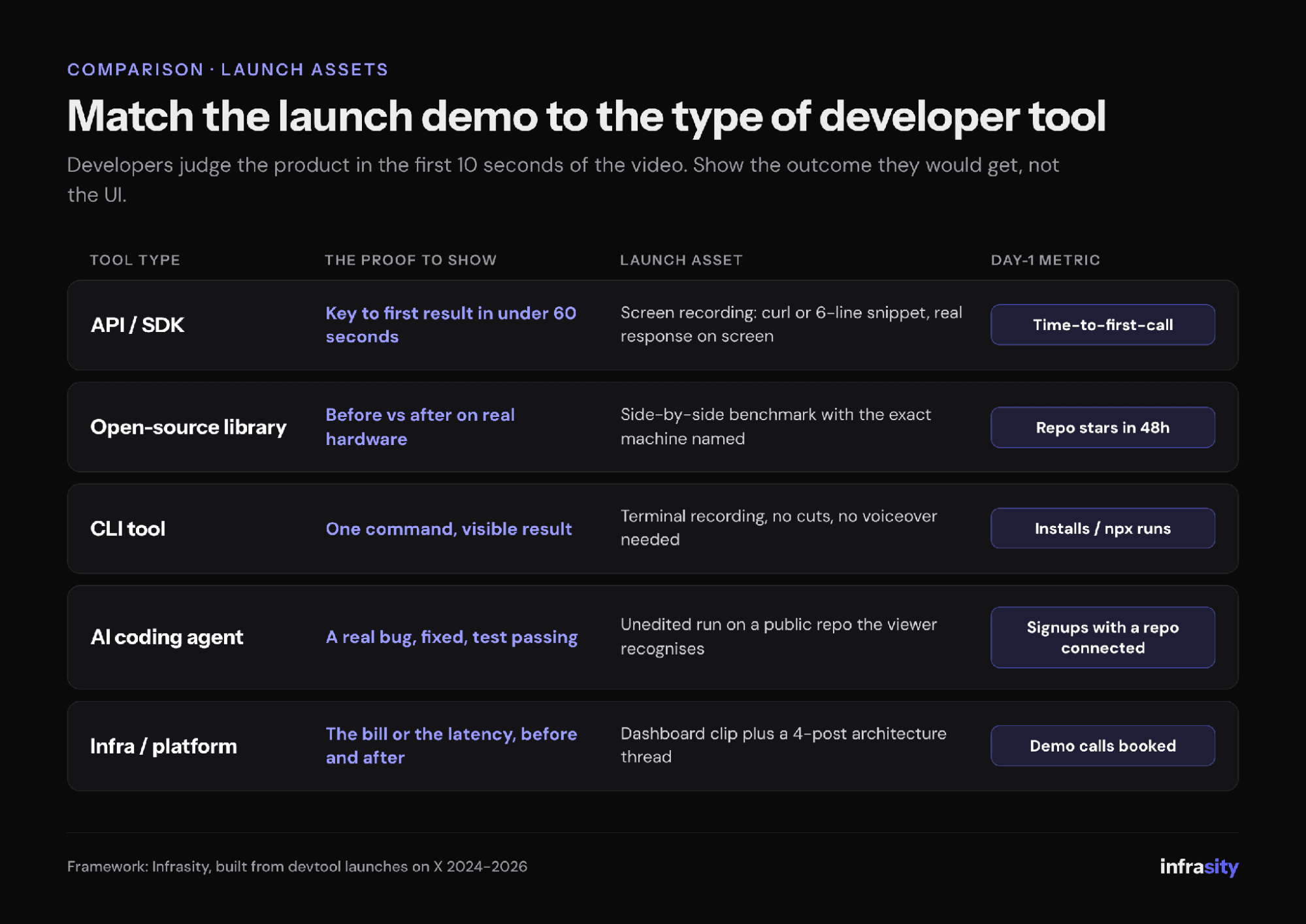Select the 'Side-by-side benchmark' launch asset text
Screen dimensions: 1306x924
click(775, 426)
